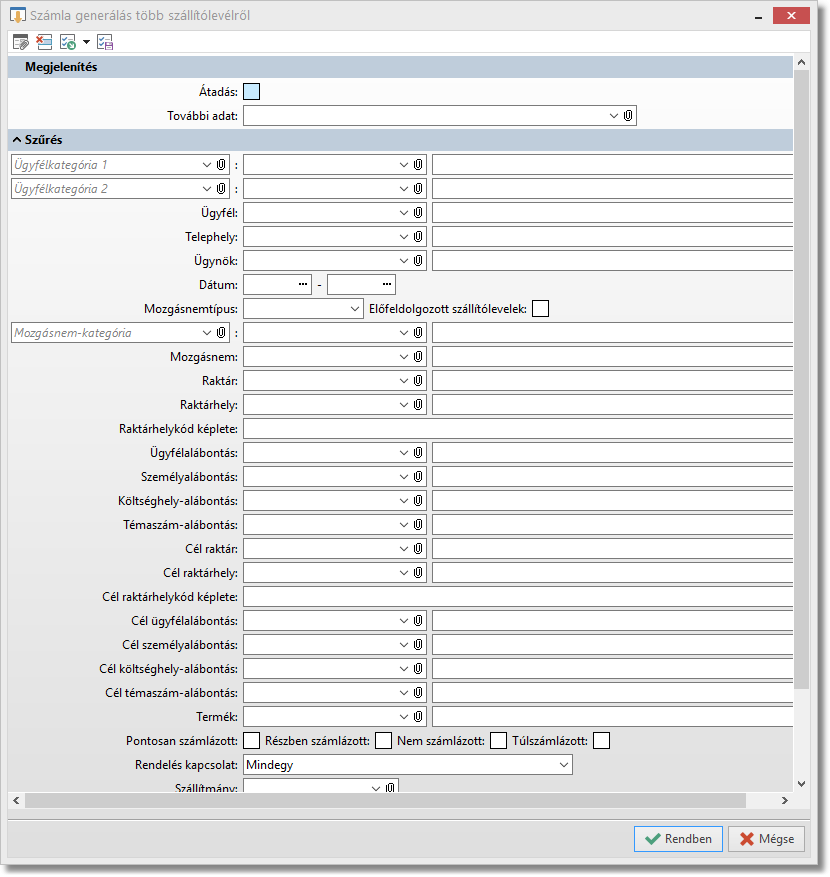Click paperclip icon beside További adat field
Screen dimensions: 830x877
click(x=628, y=116)
